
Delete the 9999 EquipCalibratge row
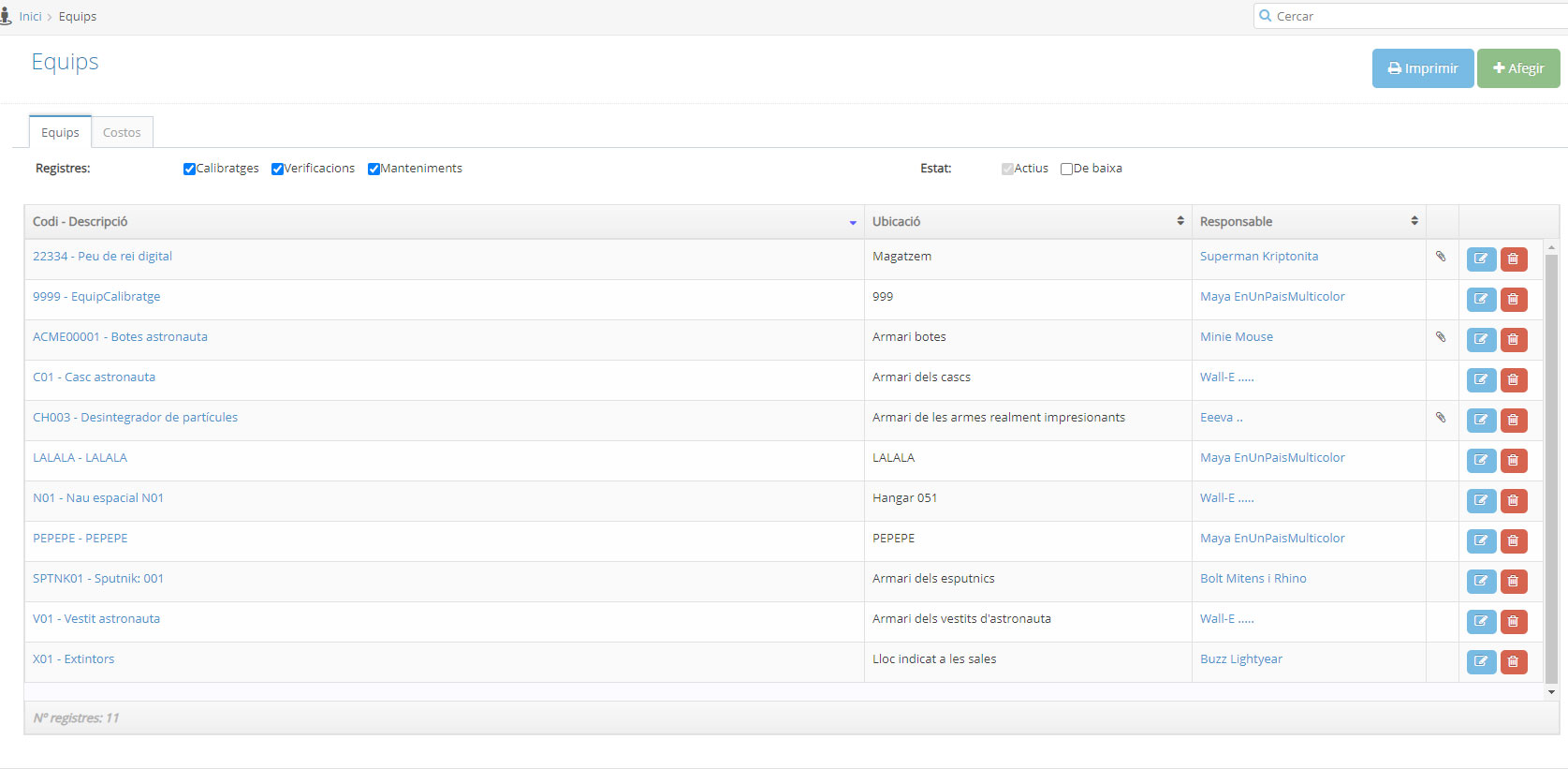click(1514, 300)
